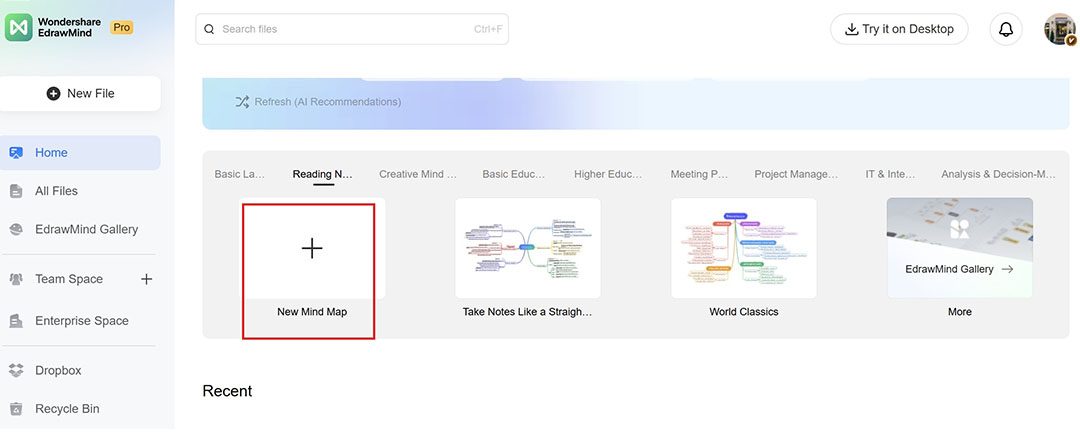Screen dimensions: 1080x443
Task: Click the Recent heading
Action: pyautogui.click(x=227, y=391)
